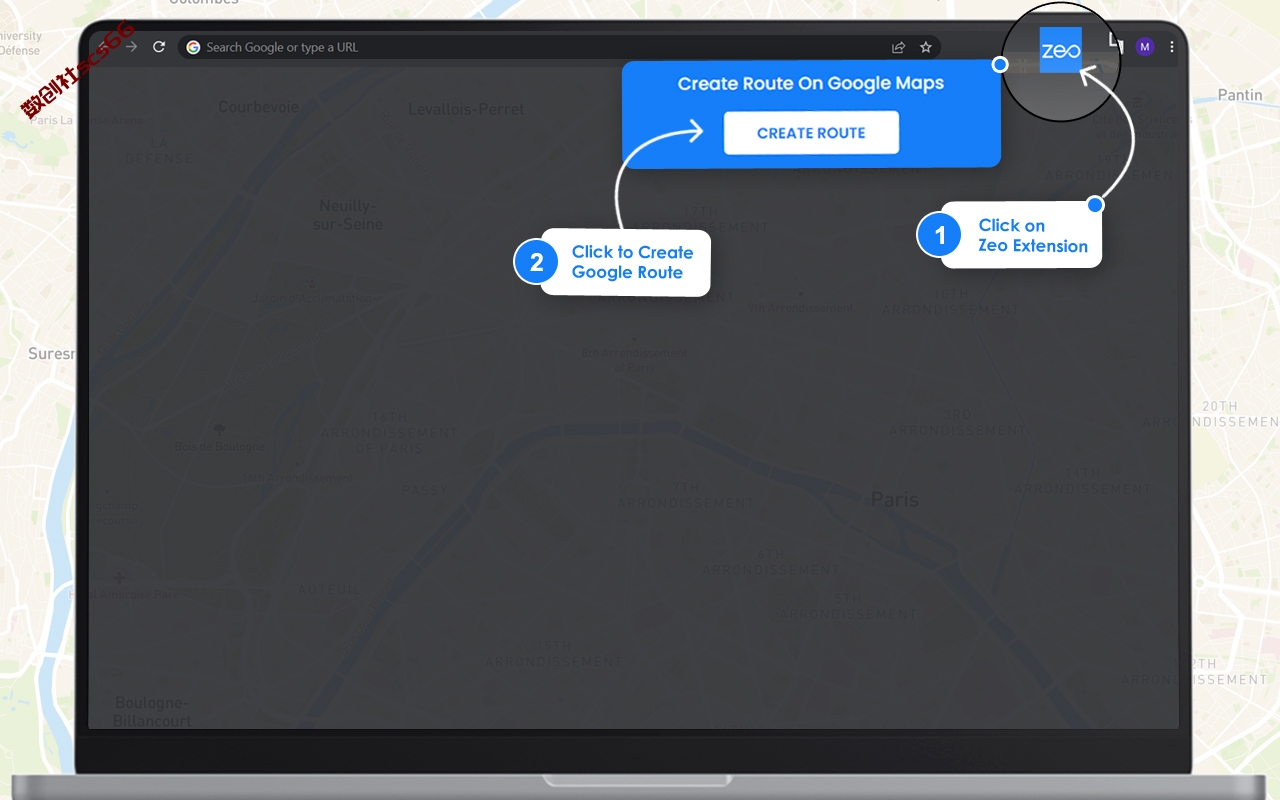
Task: Click the share page icon in address bar
Action: [898, 47]
